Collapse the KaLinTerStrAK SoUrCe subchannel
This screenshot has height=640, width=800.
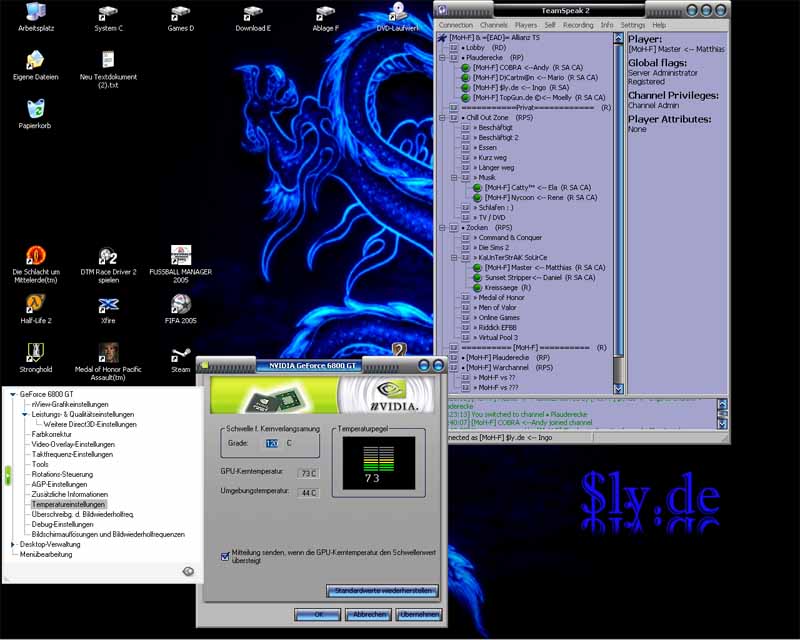click(x=454, y=258)
